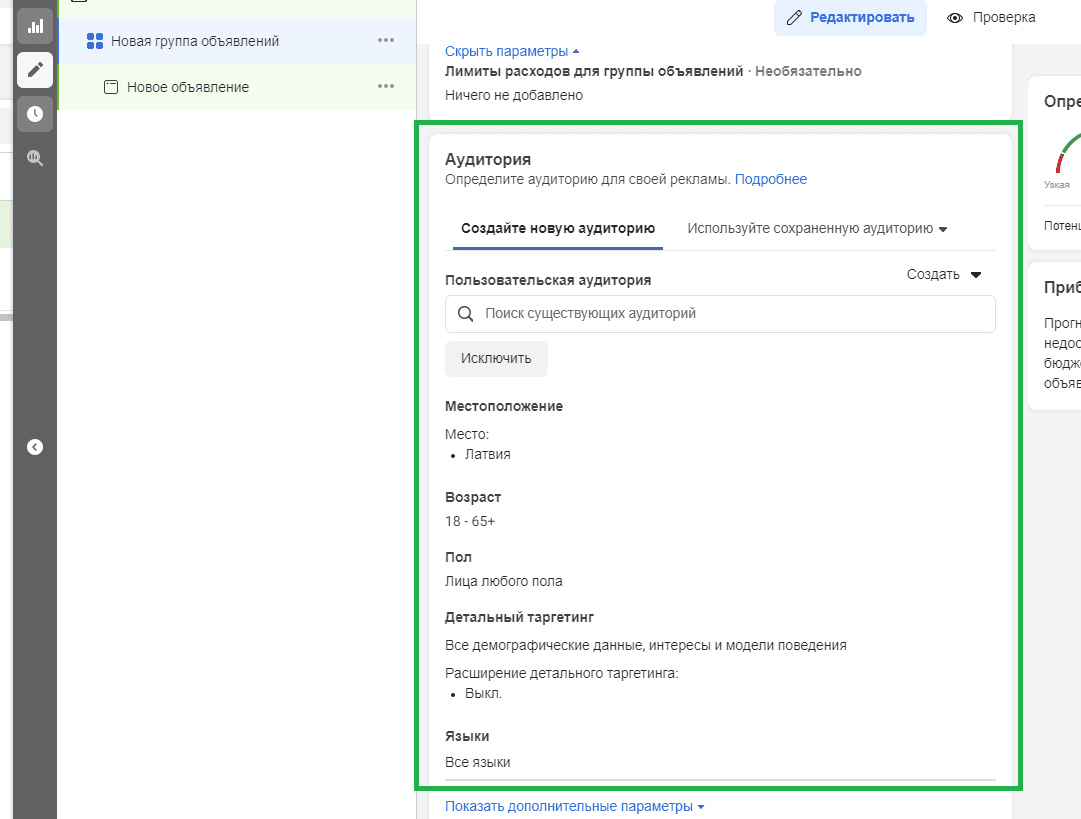Switch to Проверка with the eye icon
This screenshot has width=1081, height=819.
point(991,18)
